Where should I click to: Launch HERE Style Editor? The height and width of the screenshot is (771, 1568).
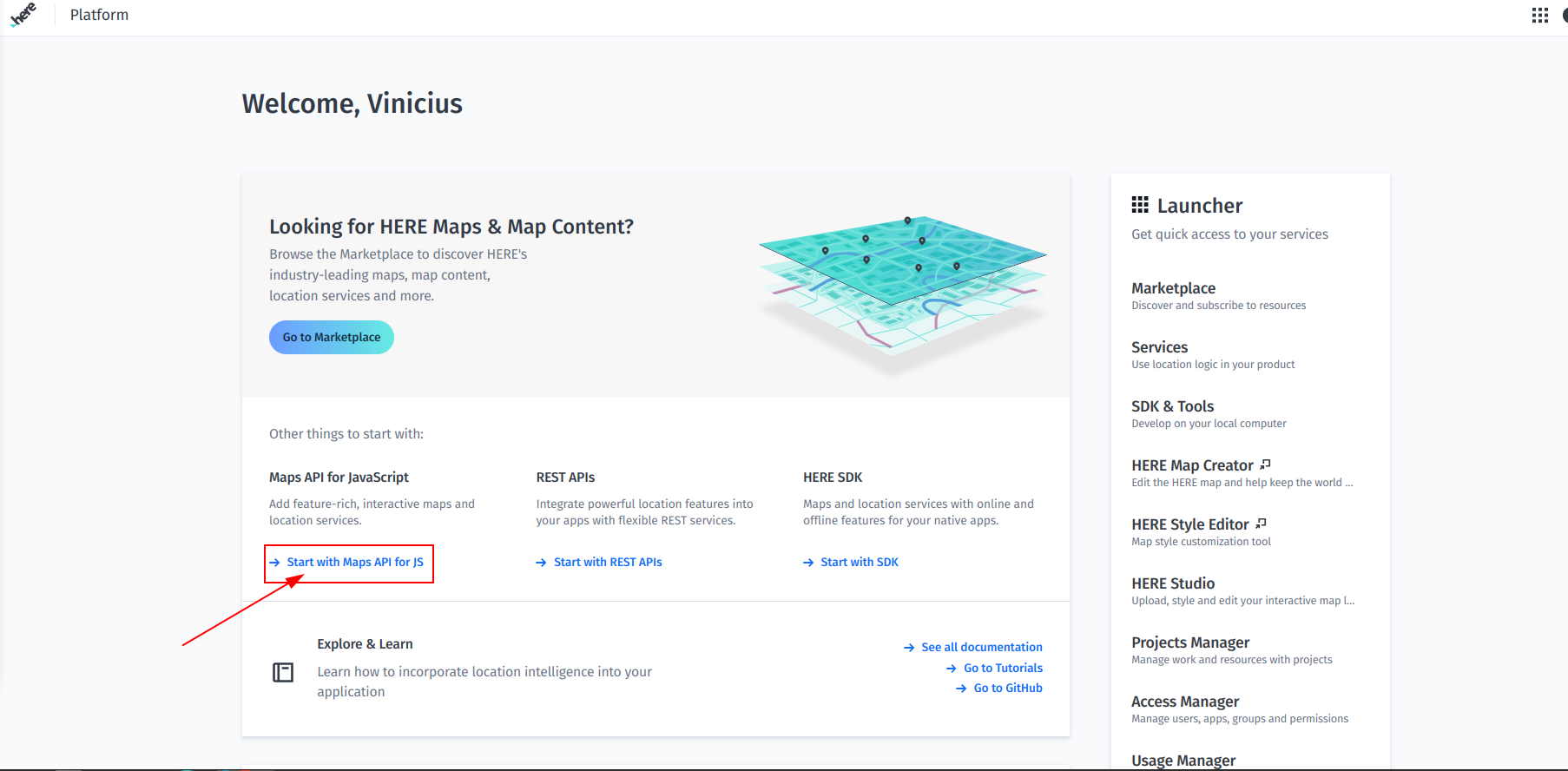[x=1189, y=524]
